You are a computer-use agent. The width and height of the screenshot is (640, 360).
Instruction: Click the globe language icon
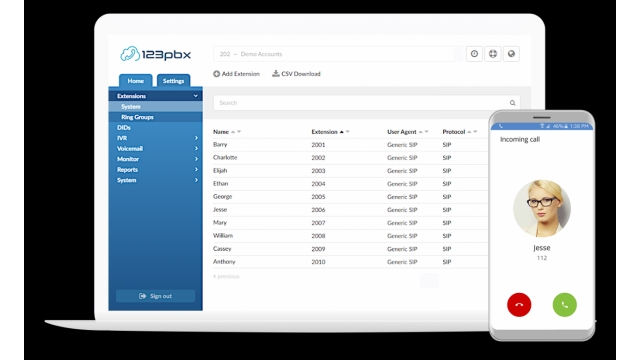(511, 54)
